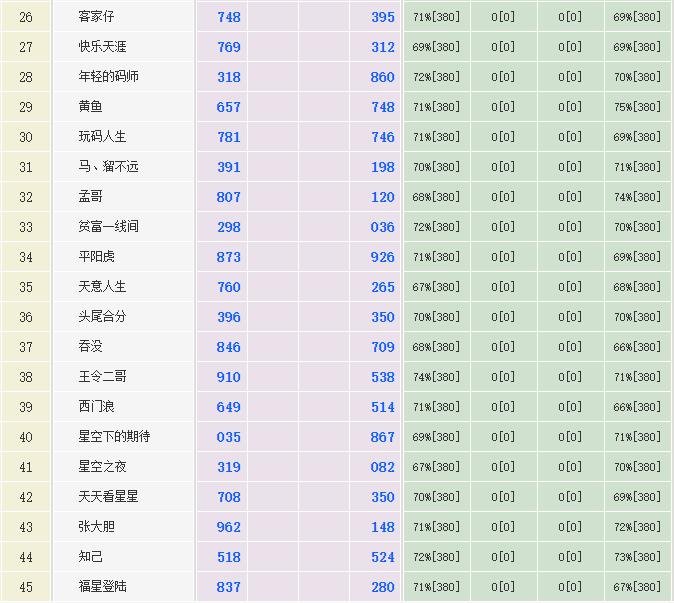Click the 74%[380] cell for 王令二哥

436,377
